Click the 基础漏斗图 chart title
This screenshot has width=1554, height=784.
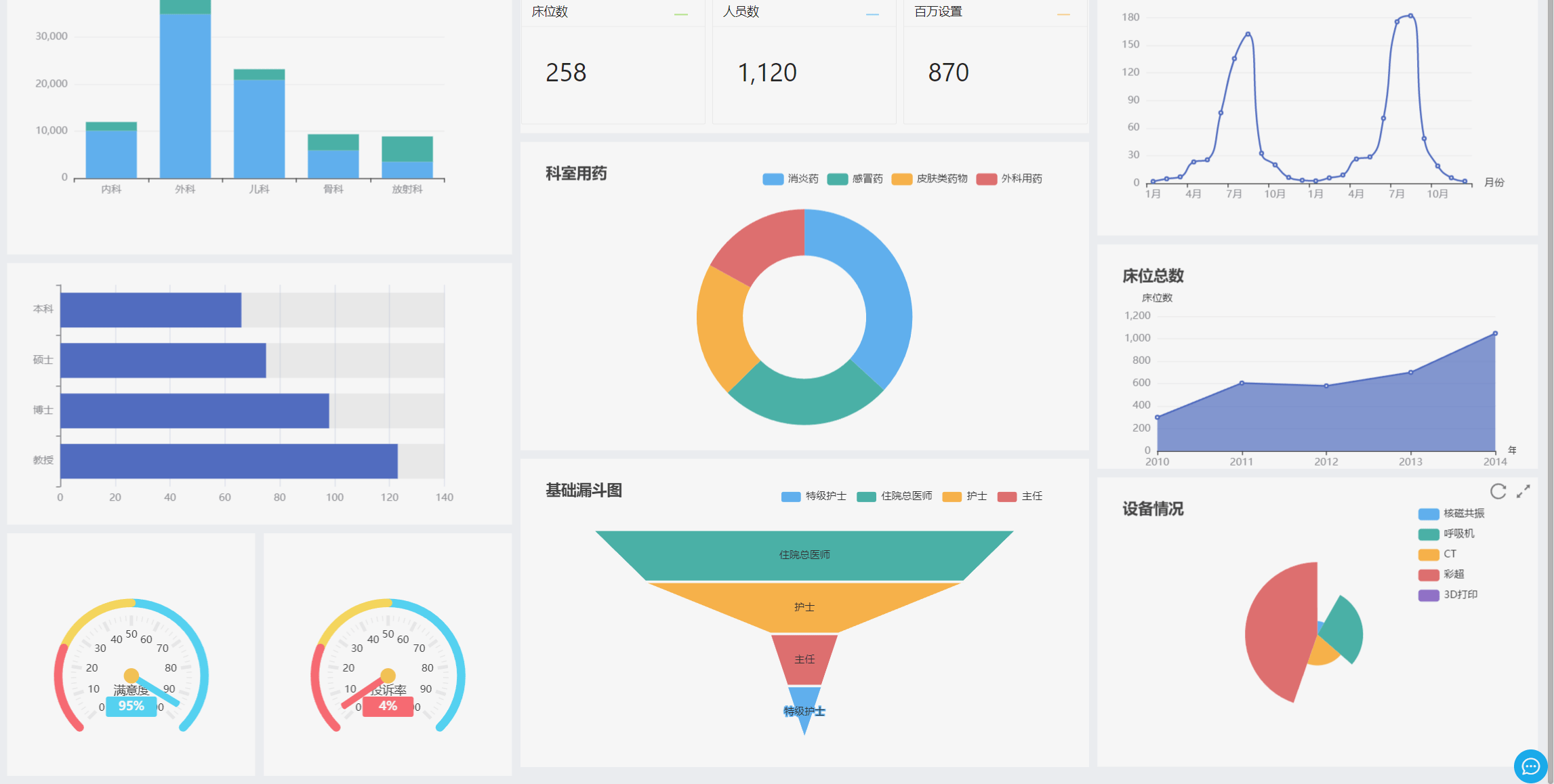(584, 490)
